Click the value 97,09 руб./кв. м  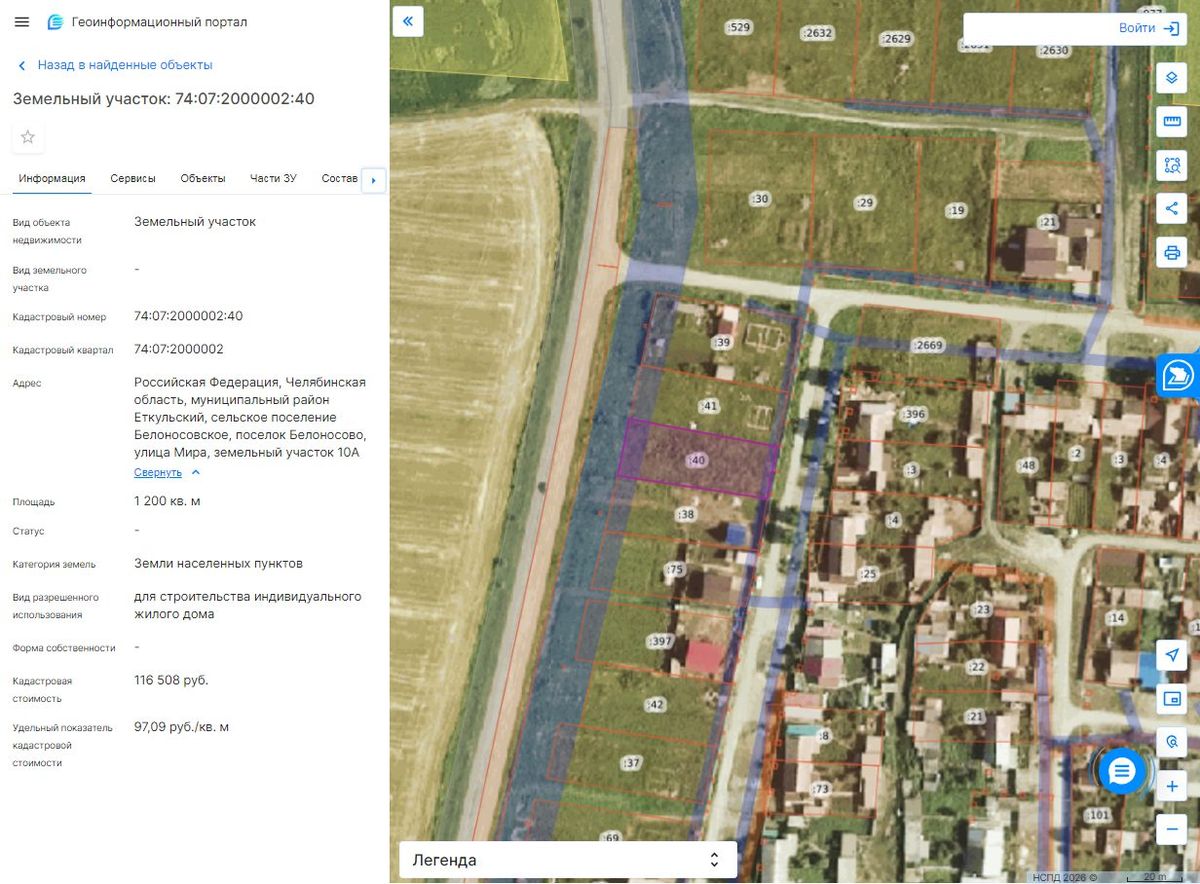click(x=181, y=727)
